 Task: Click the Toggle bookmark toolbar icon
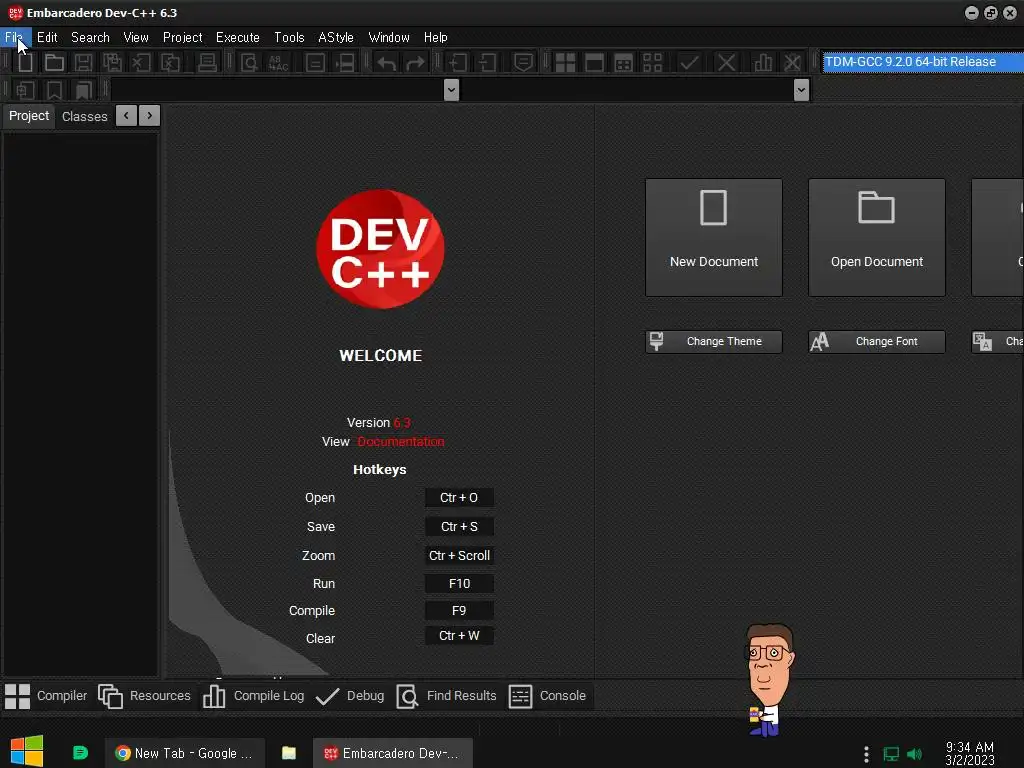(54, 90)
